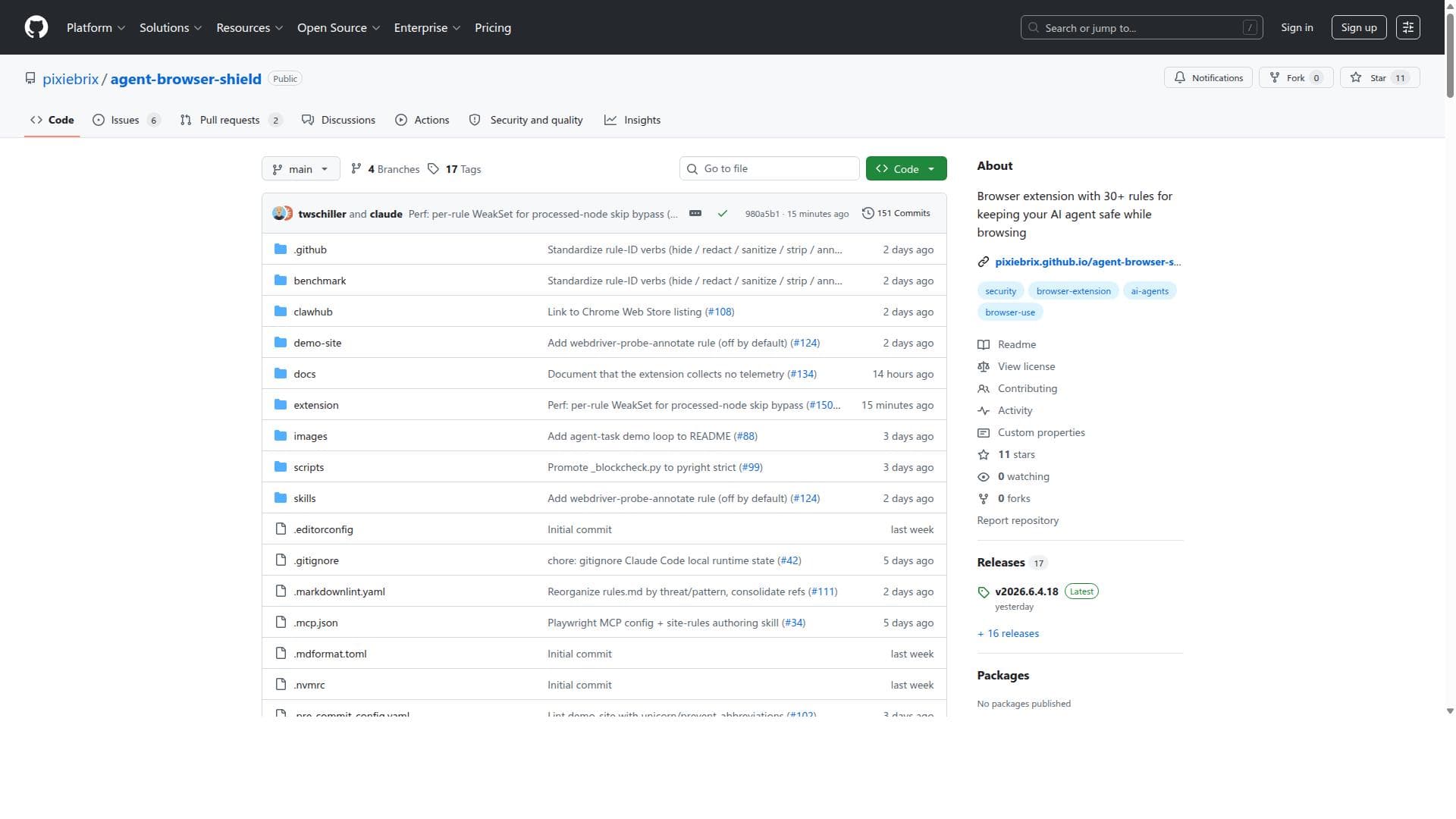Screen dimensions: 1456x819
Task: Click the extension folder icon
Action: (x=281, y=404)
